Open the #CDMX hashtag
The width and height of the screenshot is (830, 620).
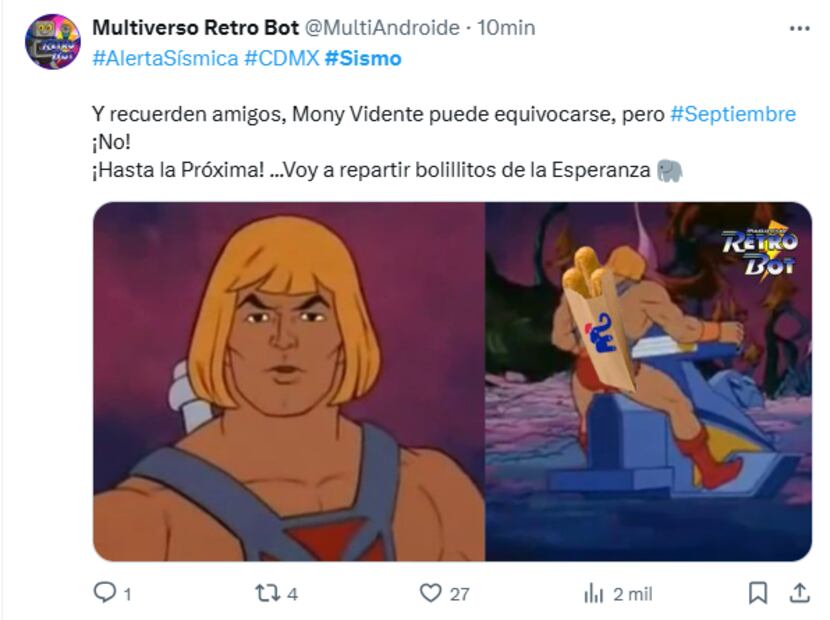click(x=282, y=58)
